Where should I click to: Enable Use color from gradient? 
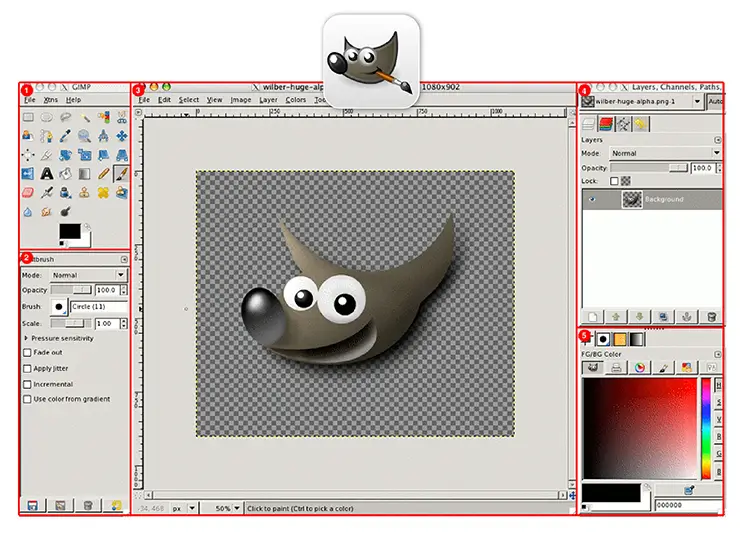point(26,399)
